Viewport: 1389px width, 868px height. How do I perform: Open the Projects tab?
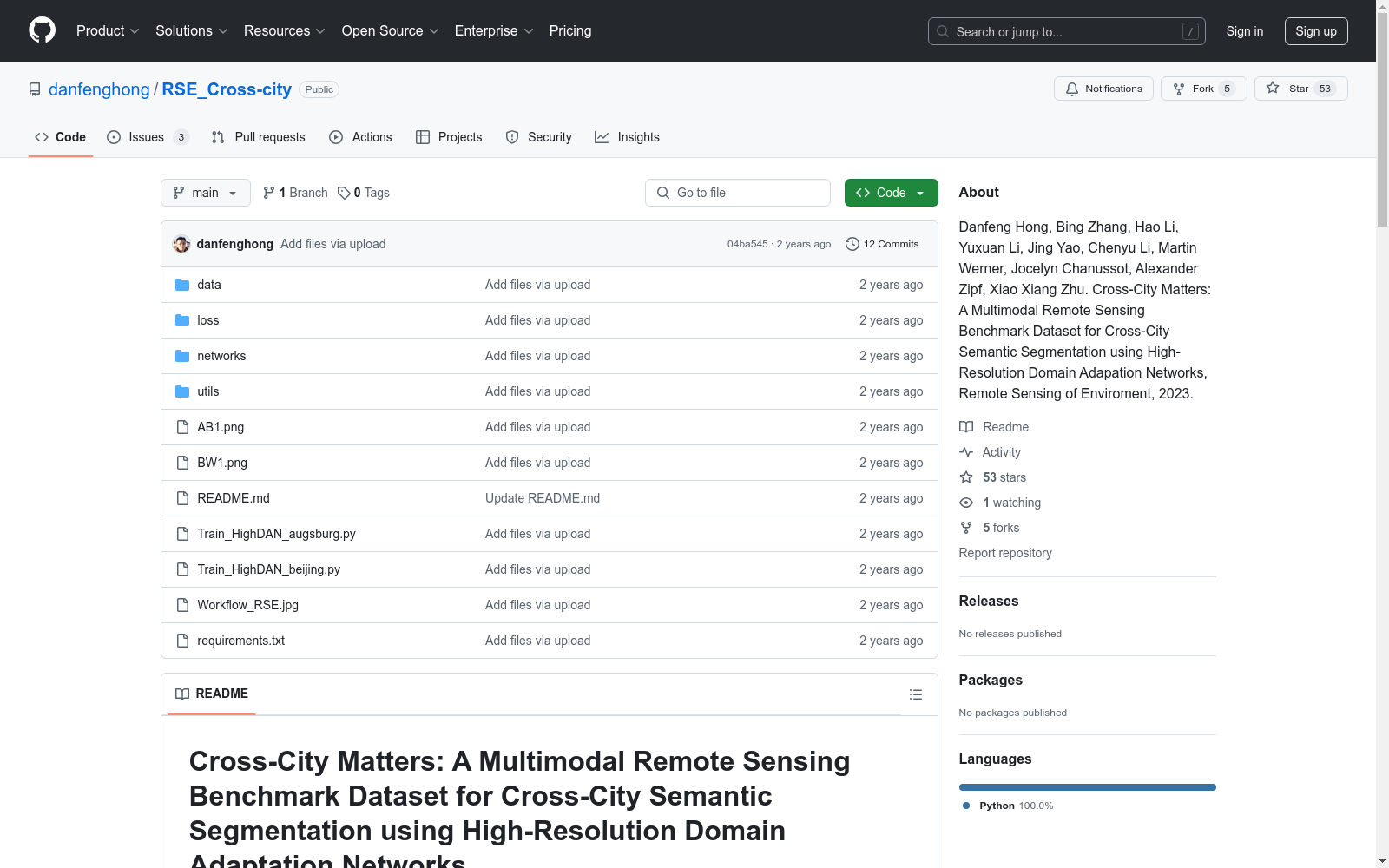(x=449, y=137)
